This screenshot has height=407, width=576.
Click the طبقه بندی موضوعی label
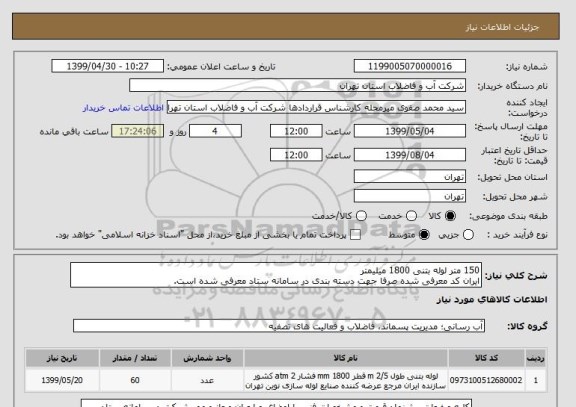(508, 216)
